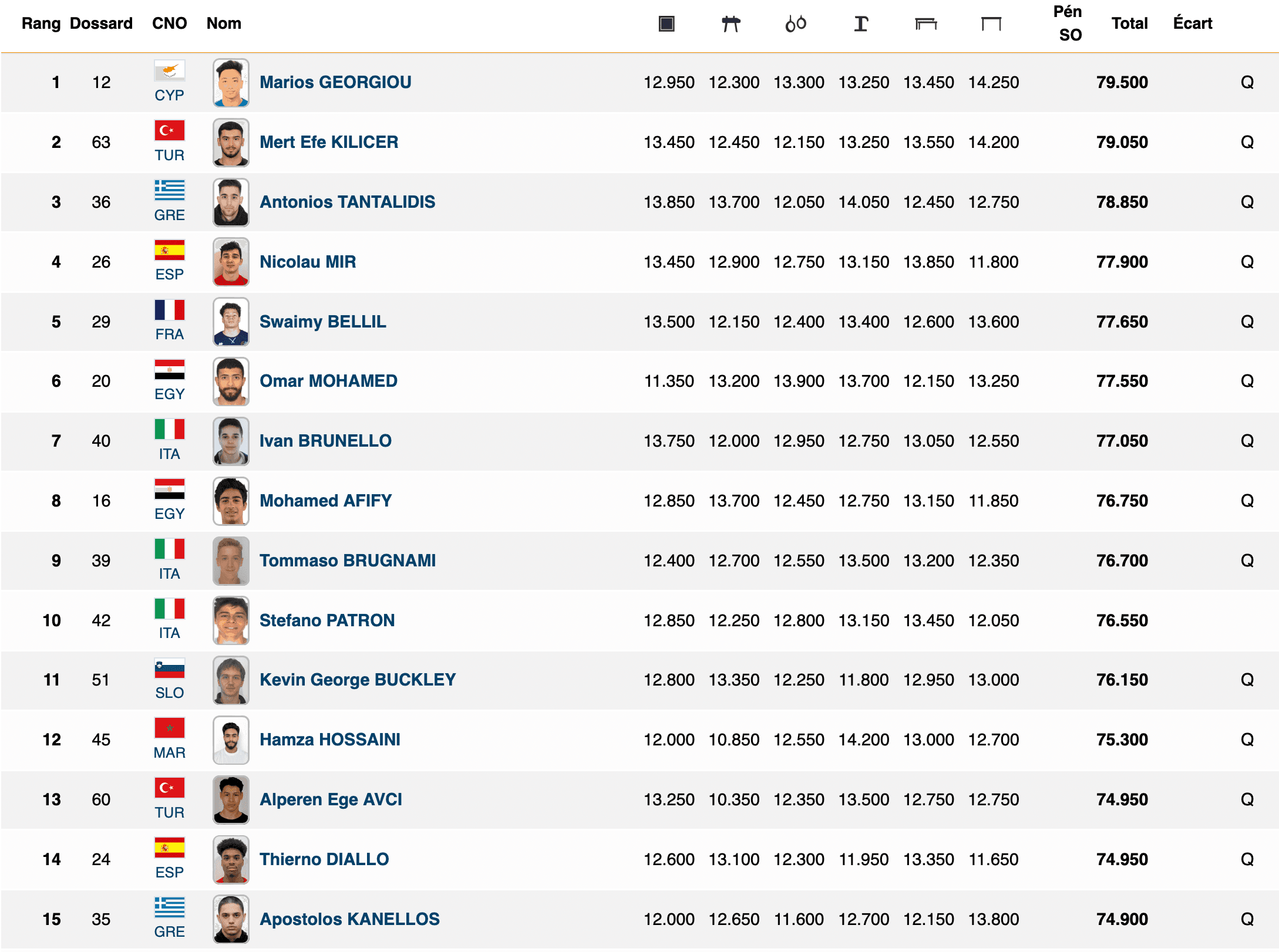1279x952 pixels.
Task: Click the horizontal bar column icon
Action: pos(991,24)
